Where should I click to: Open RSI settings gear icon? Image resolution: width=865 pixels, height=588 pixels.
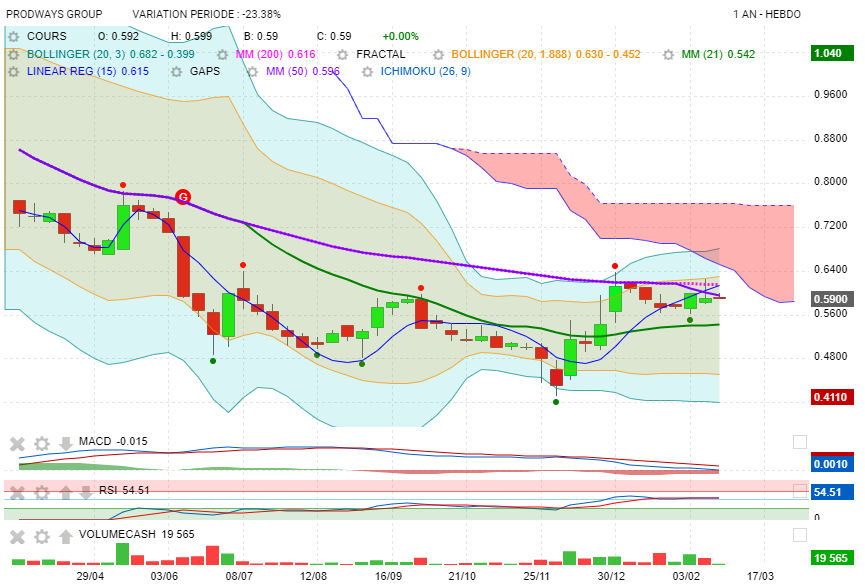pos(42,492)
